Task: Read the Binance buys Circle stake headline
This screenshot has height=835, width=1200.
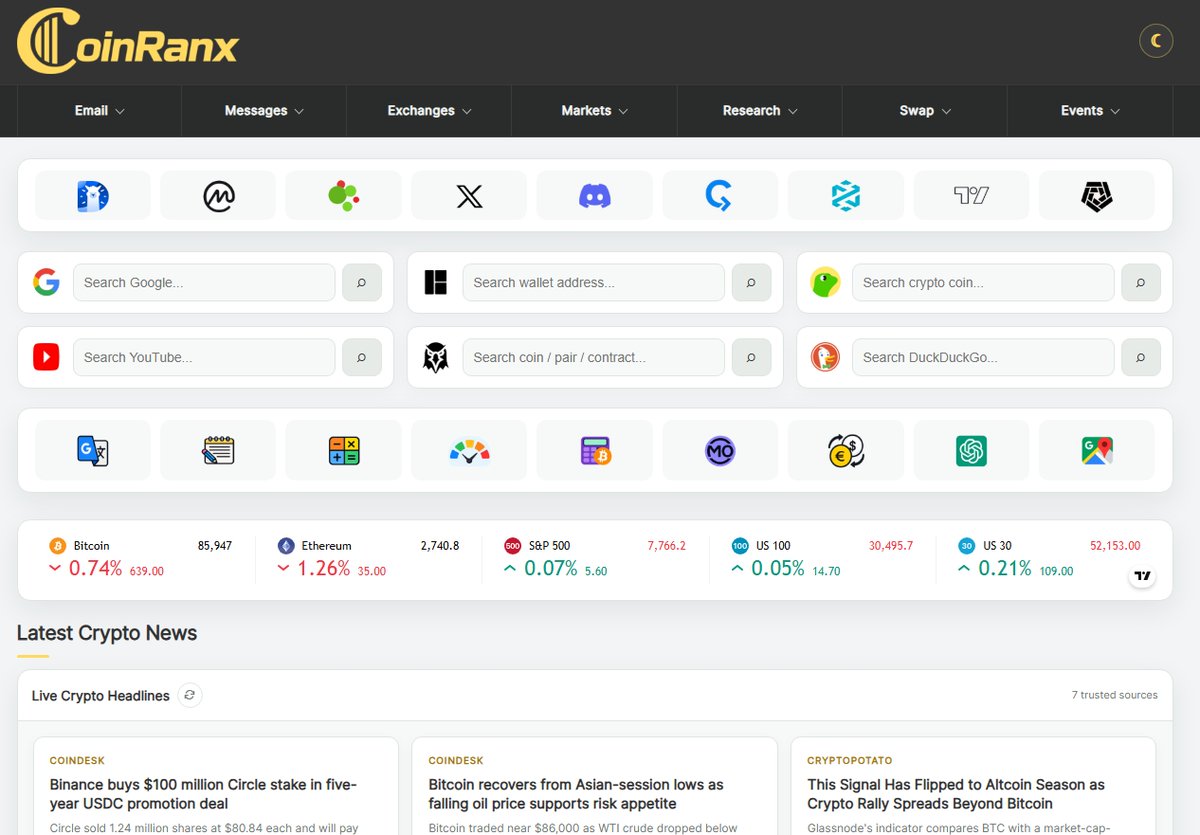Action: tap(203, 794)
